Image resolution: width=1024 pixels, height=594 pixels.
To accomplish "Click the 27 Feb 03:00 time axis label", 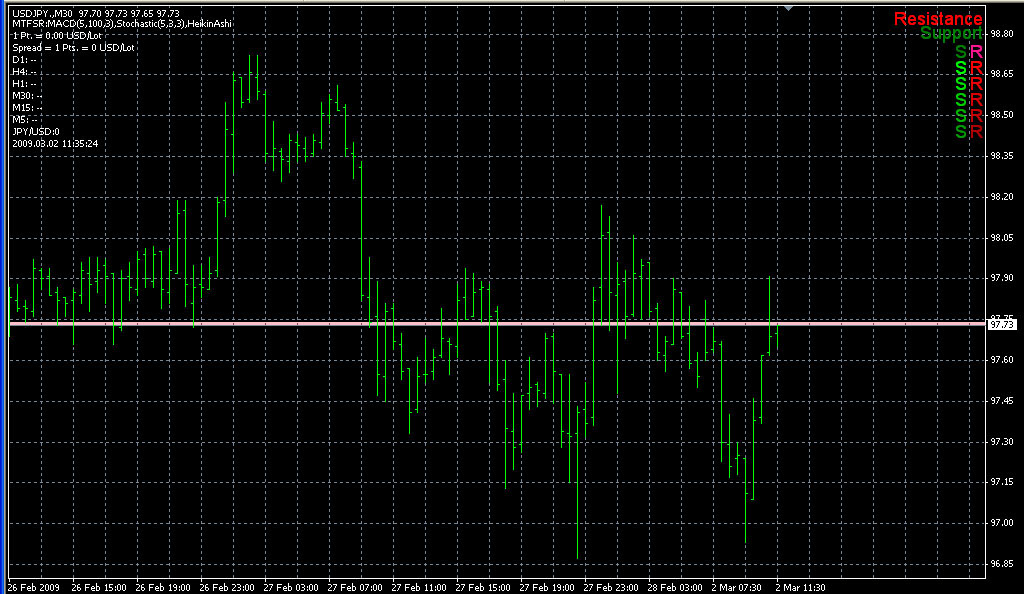I will point(292,587).
